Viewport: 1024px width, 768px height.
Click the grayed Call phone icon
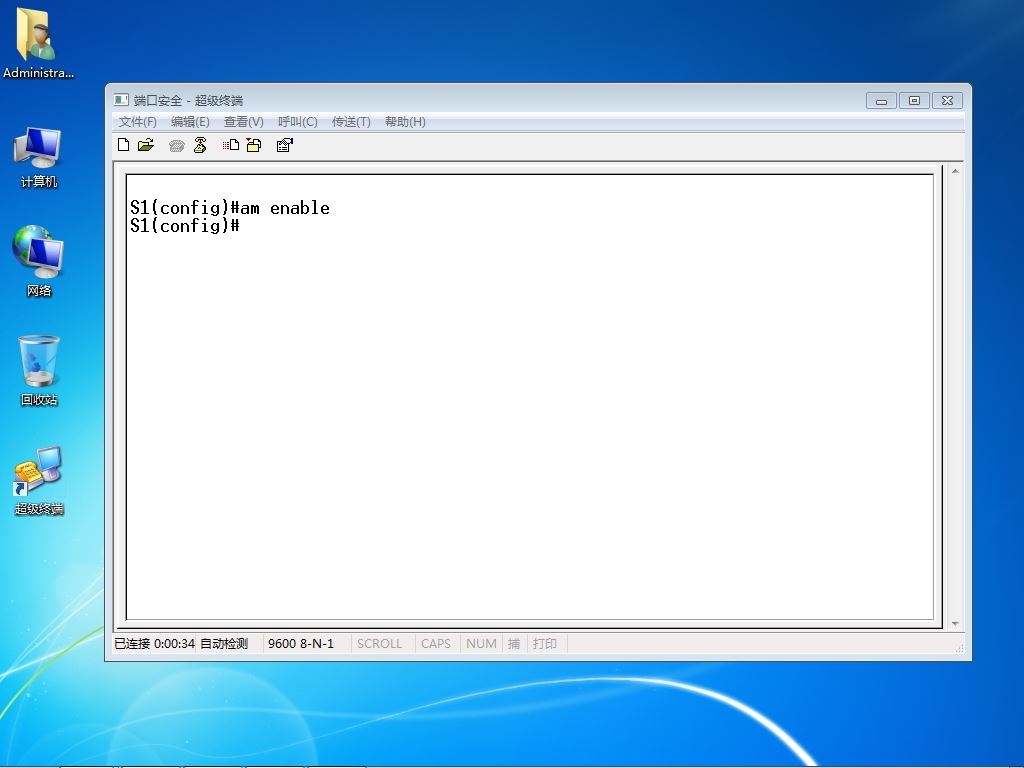pos(176,146)
